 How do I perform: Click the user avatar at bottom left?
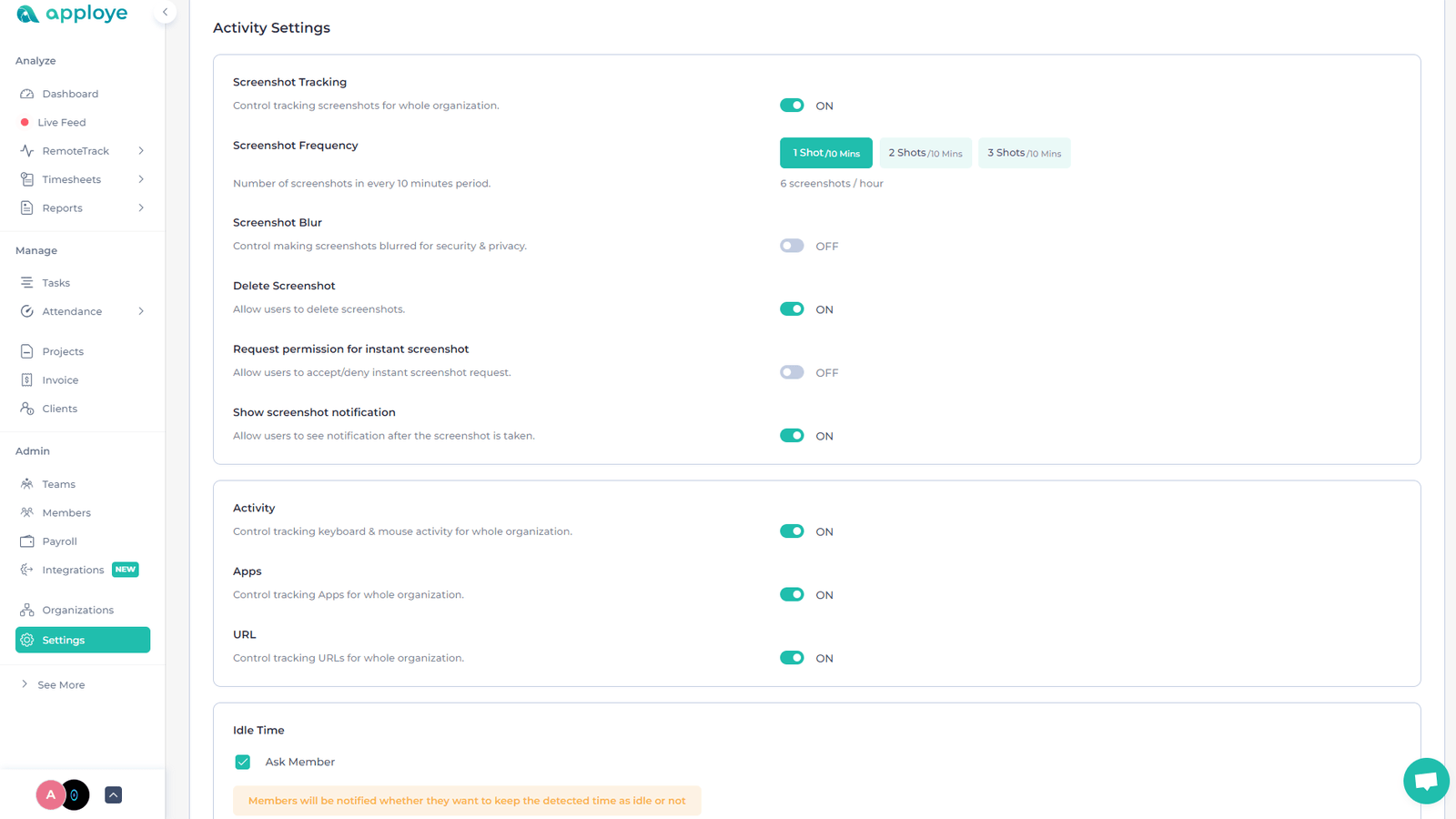(x=50, y=794)
